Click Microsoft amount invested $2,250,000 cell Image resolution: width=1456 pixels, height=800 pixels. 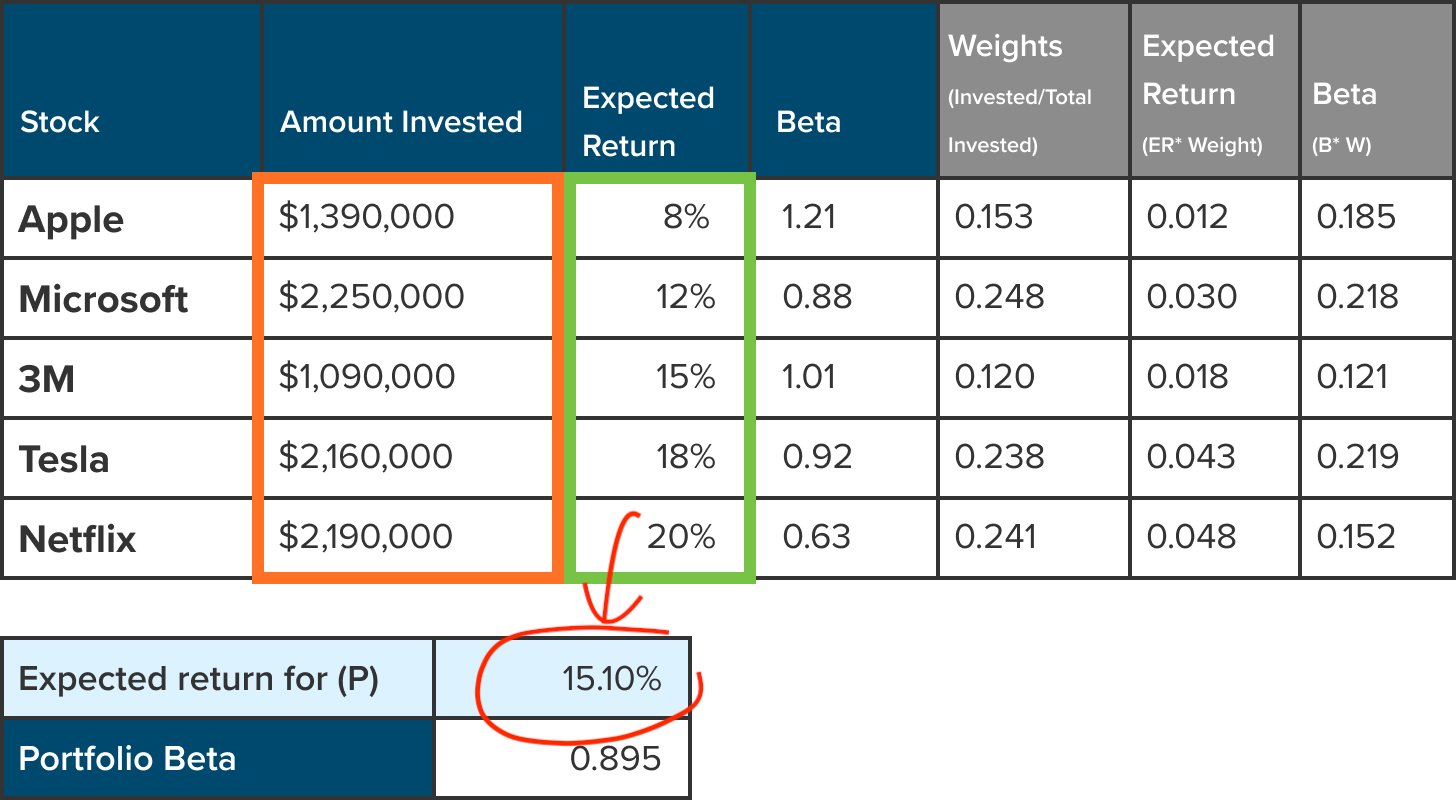407,297
